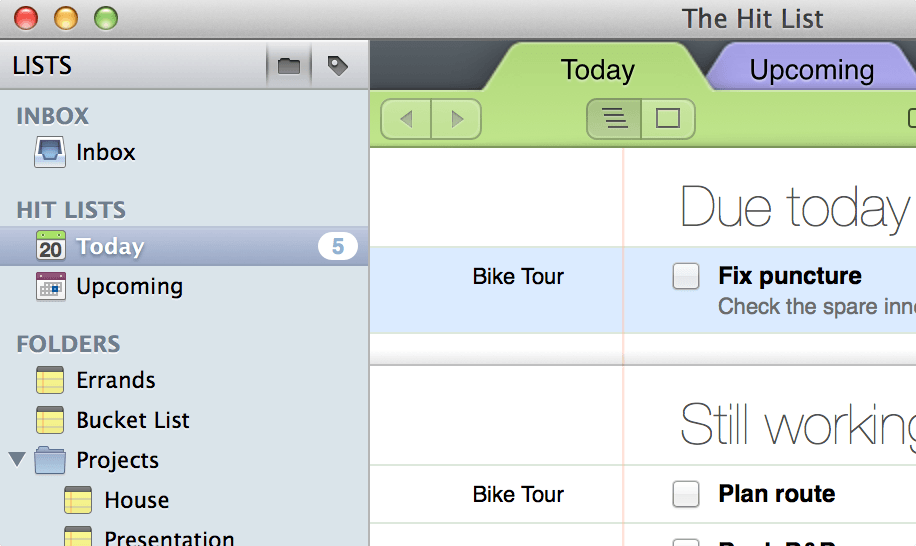This screenshot has width=916, height=546.
Task: Switch to card view mode icon
Action: coord(667,119)
